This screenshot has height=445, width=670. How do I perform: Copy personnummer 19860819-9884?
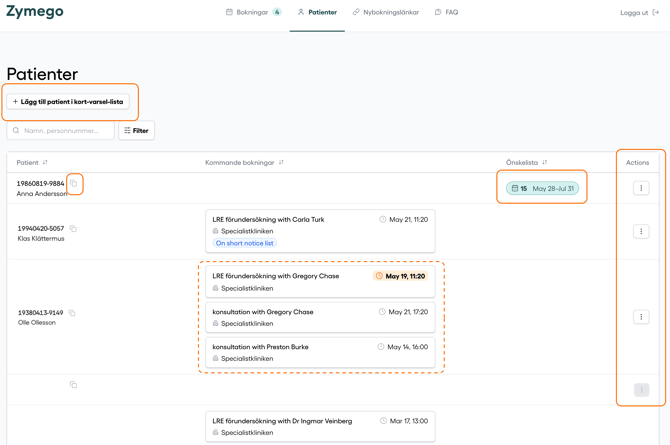pos(73,183)
